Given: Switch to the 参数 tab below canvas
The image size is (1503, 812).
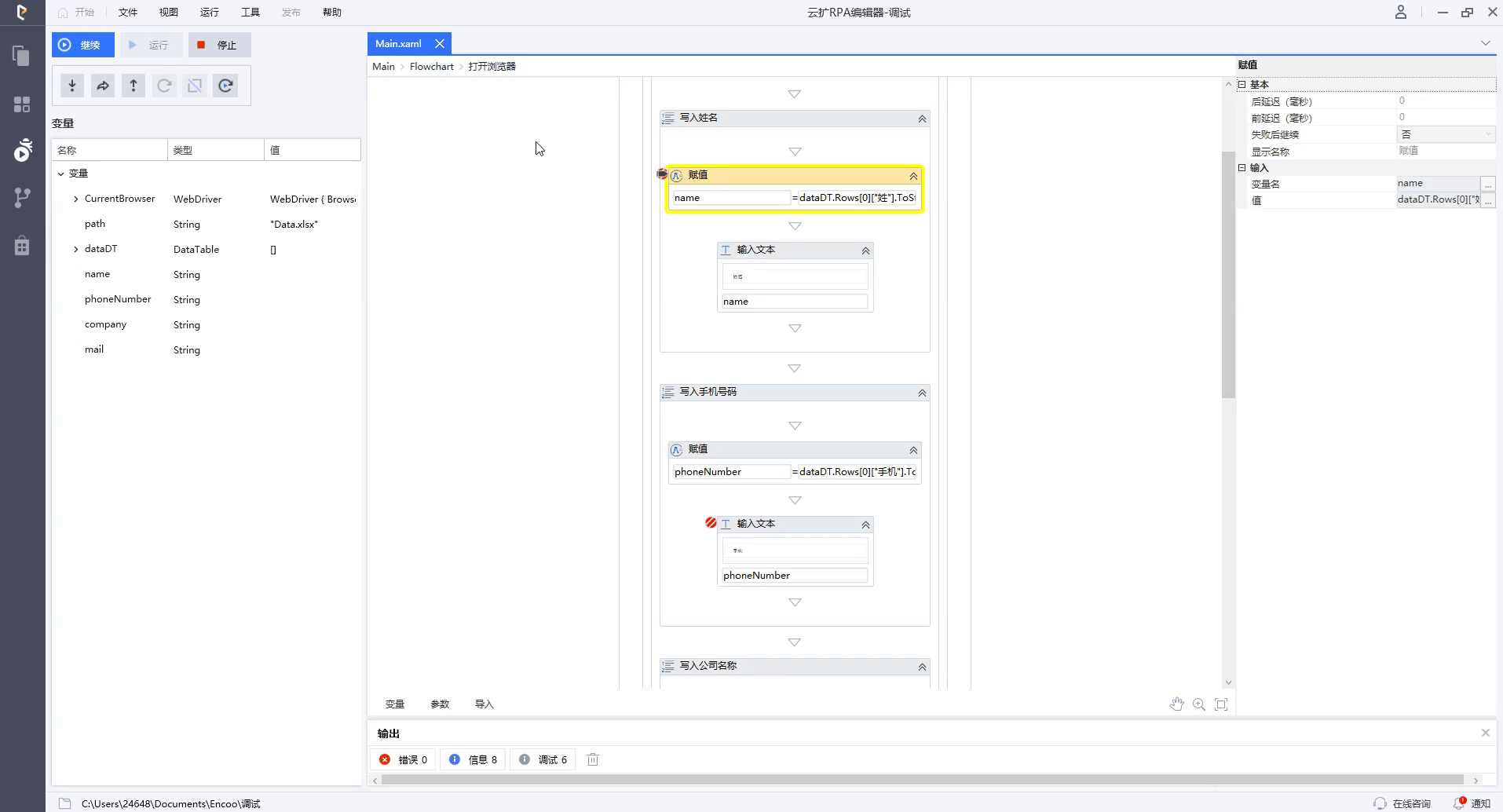Looking at the screenshot, I should tap(440, 704).
